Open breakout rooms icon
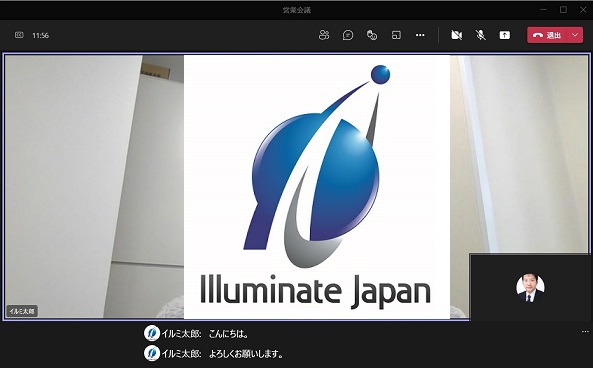Viewport: 593px width, 368px height. tap(396, 35)
